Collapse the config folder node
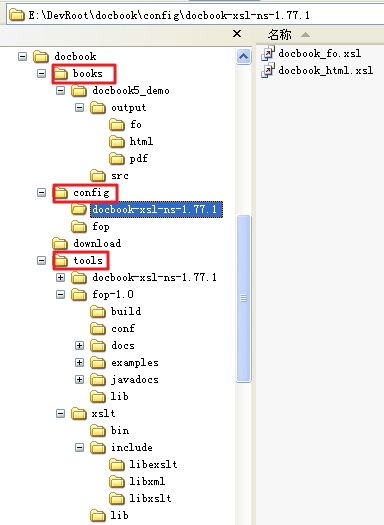 coord(42,193)
